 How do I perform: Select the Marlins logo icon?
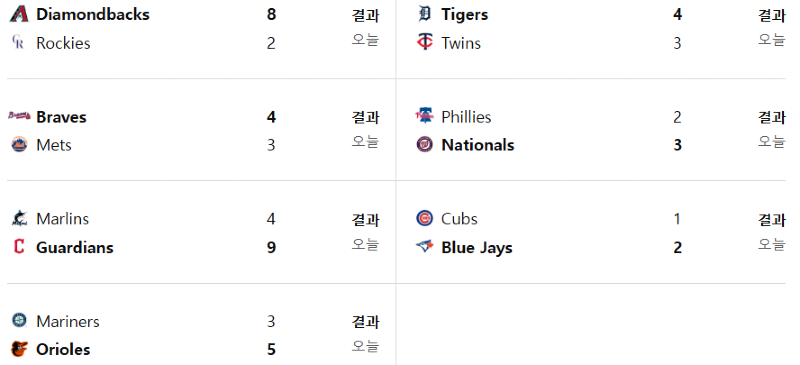[19, 218]
